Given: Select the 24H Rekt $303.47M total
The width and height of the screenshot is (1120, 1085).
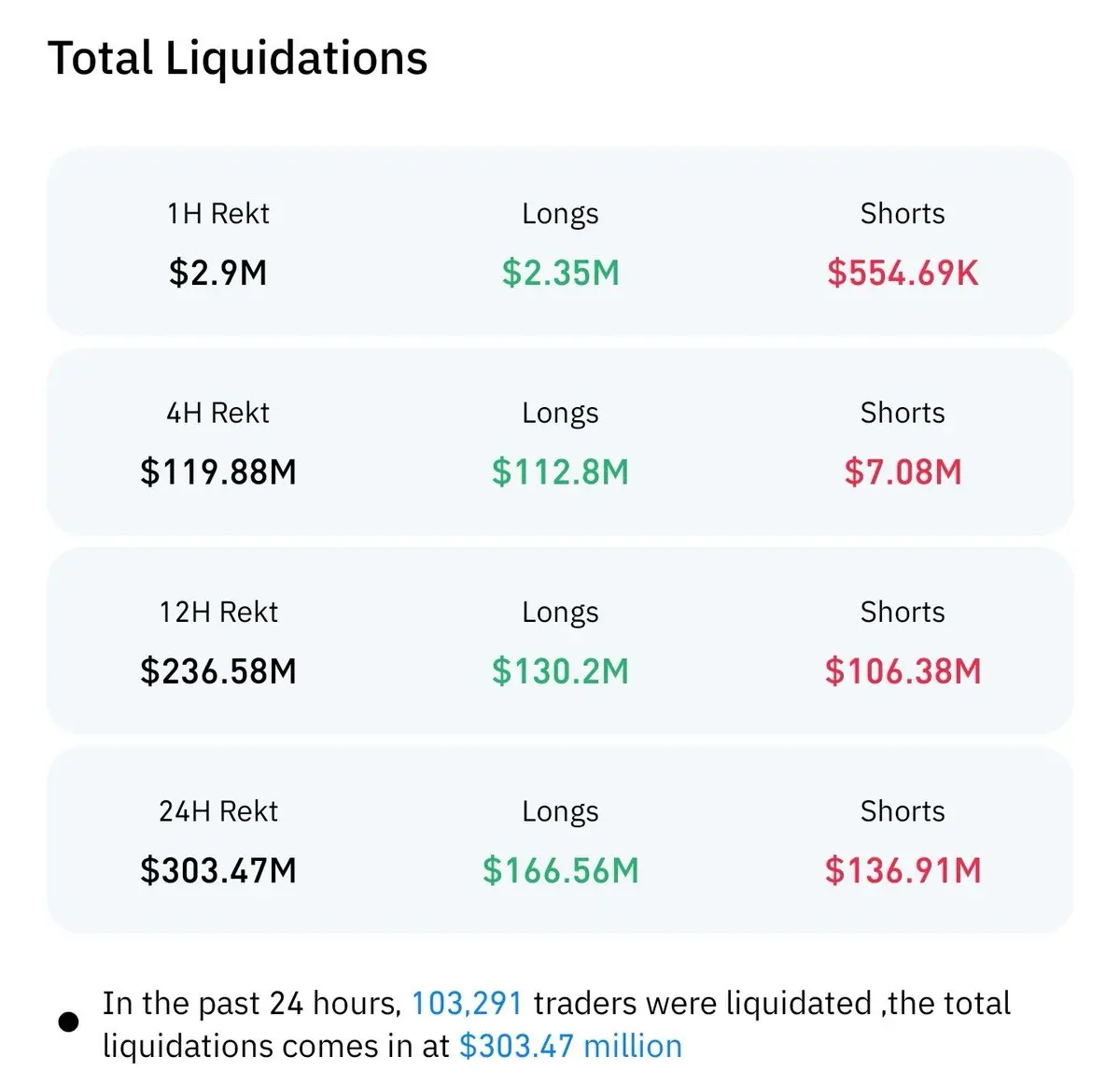Looking at the screenshot, I should [218, 870].
